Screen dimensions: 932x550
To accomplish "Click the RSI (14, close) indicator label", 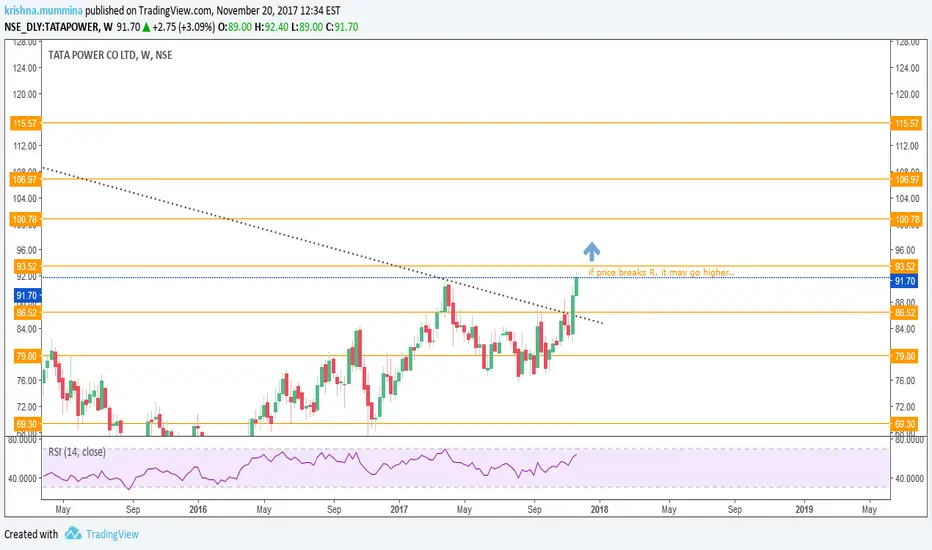I will 77,452.
